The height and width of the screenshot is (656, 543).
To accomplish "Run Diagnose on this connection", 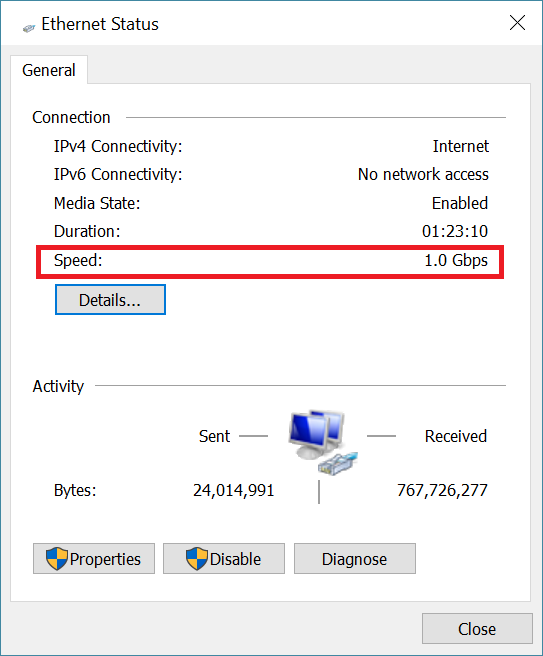I will pyautogui.click(x=355, y=559).
